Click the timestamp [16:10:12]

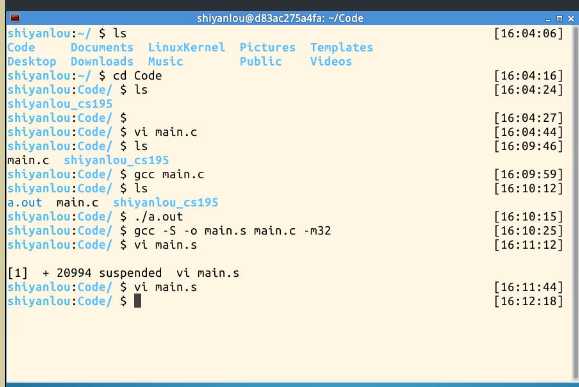click(x=528, y=188)
